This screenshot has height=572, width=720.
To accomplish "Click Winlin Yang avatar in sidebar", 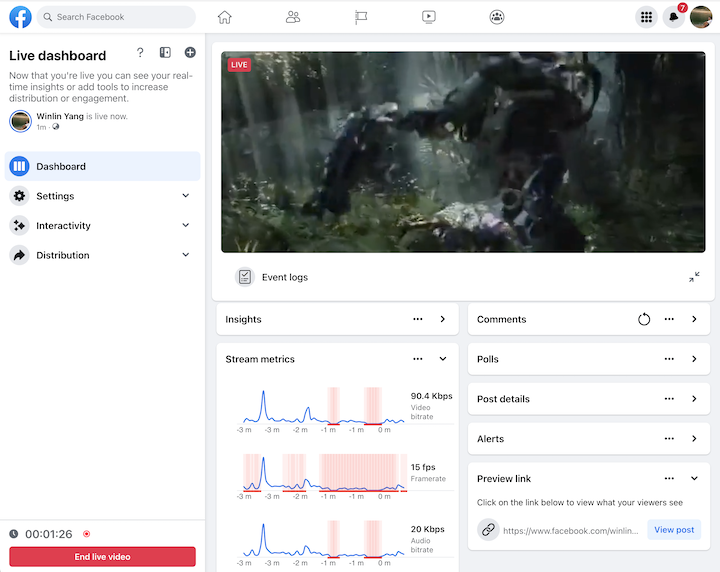I will click(20, 121).
